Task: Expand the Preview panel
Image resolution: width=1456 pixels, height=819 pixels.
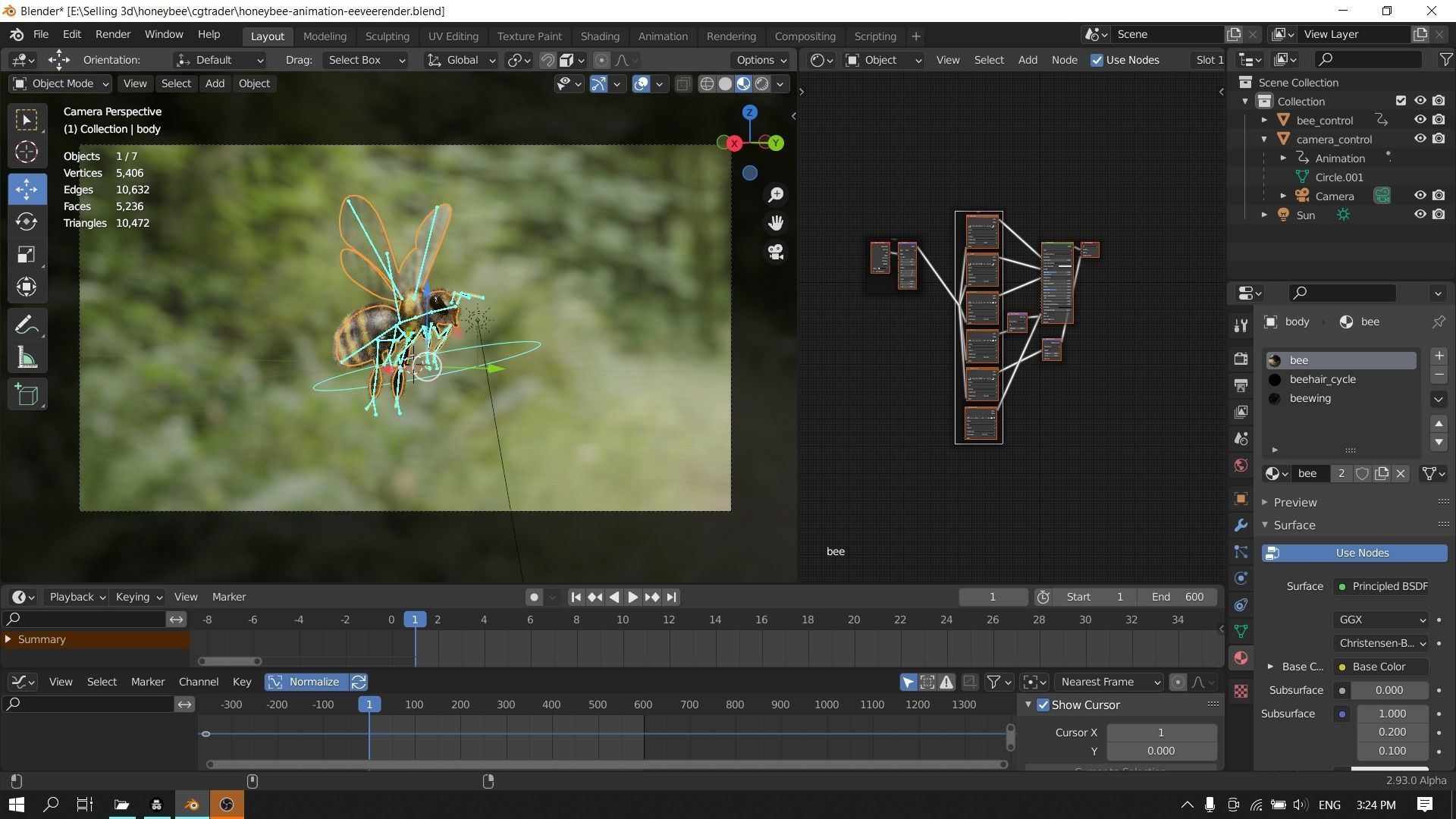Action: click(1294, 502)
